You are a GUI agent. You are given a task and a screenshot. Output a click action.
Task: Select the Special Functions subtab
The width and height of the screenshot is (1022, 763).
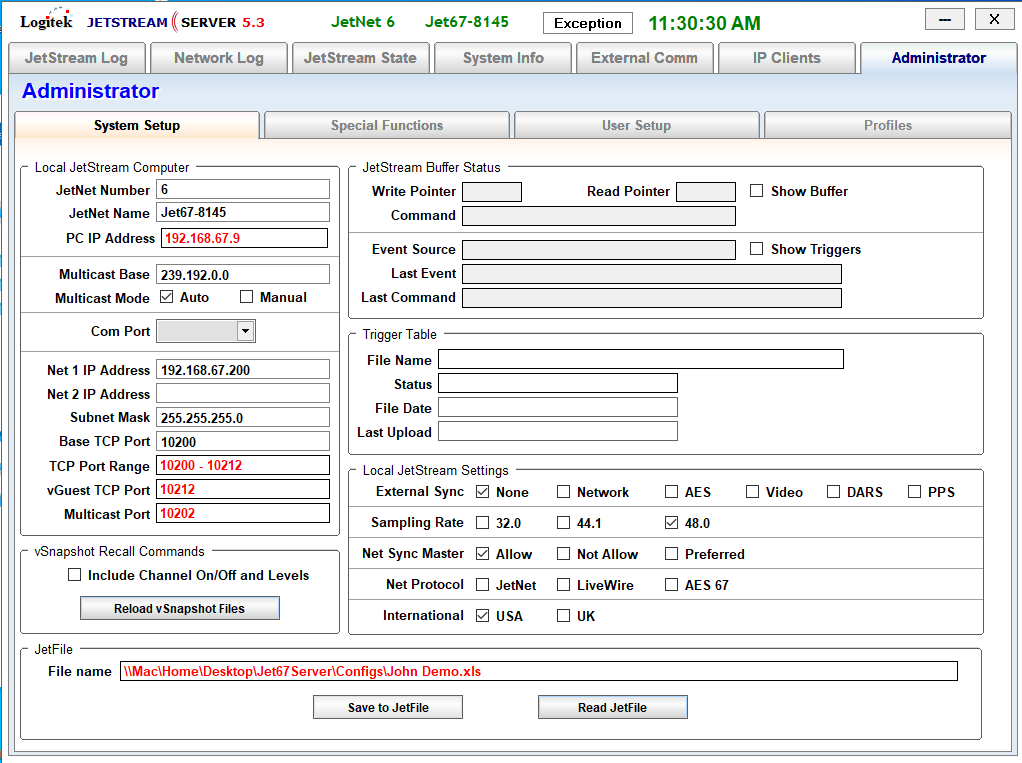(x=387, y=126)
